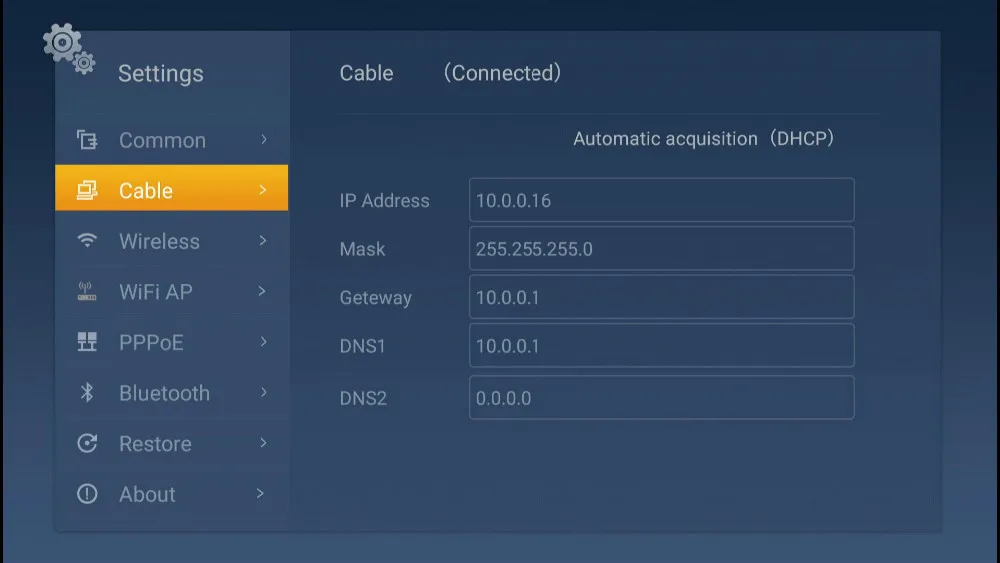
Task: Click the IP Address field 10.0.0.16
Action: pyautogui.click(x=661, y=200)
